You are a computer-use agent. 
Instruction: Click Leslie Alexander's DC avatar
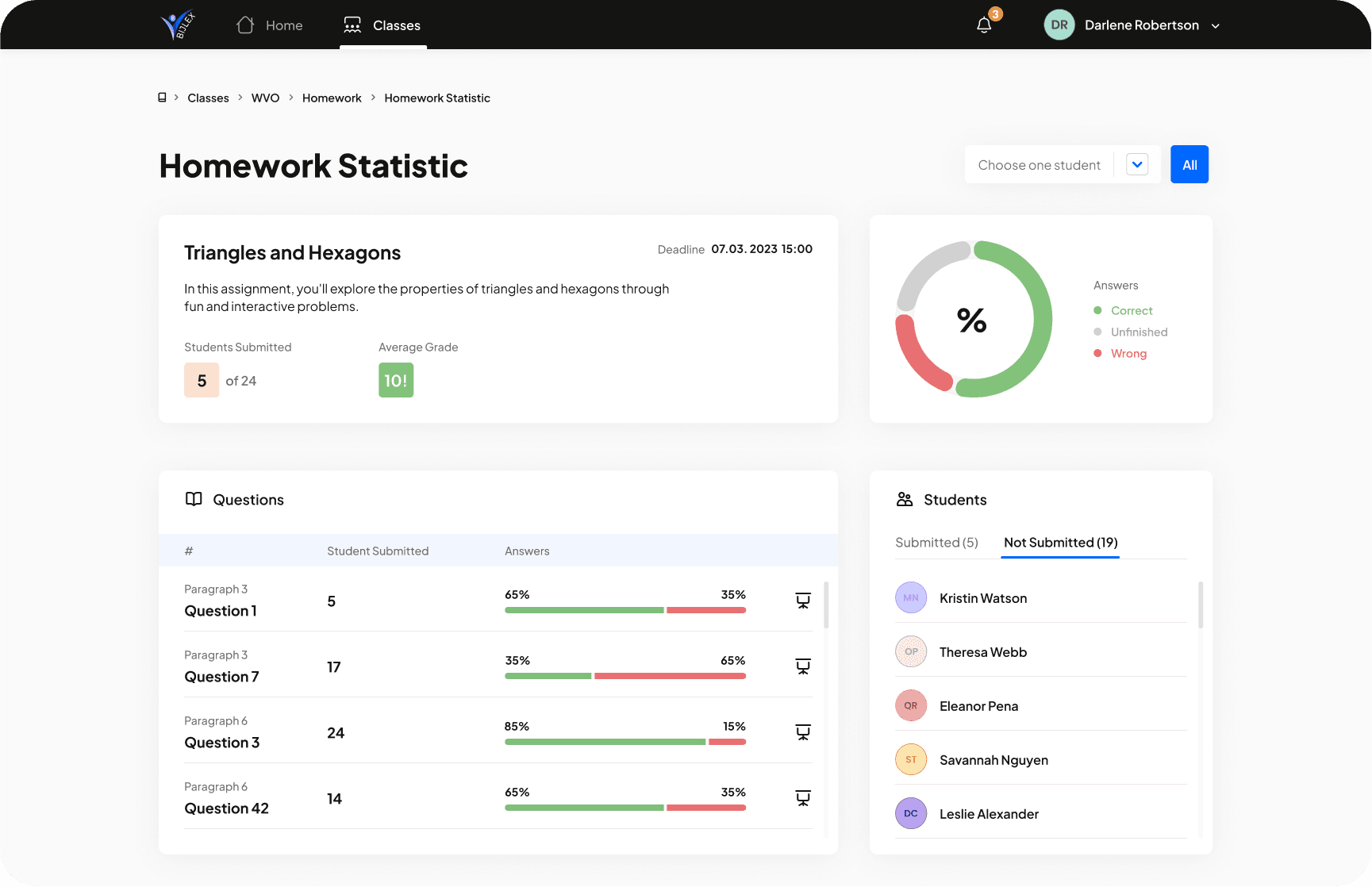[911, 813]
